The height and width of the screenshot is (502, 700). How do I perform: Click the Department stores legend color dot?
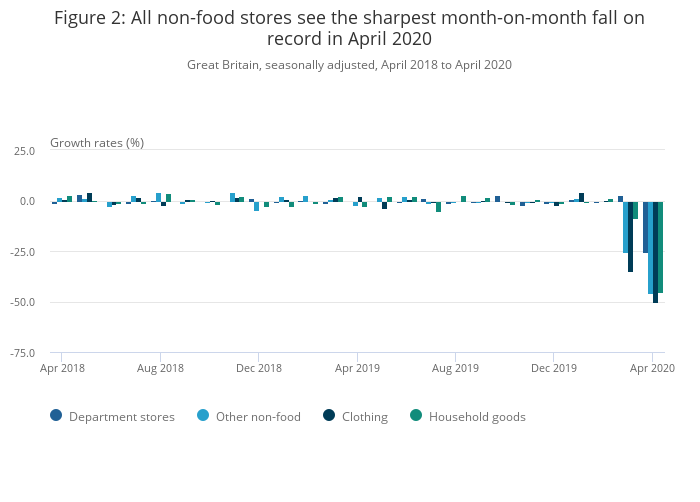click(56, 416)
